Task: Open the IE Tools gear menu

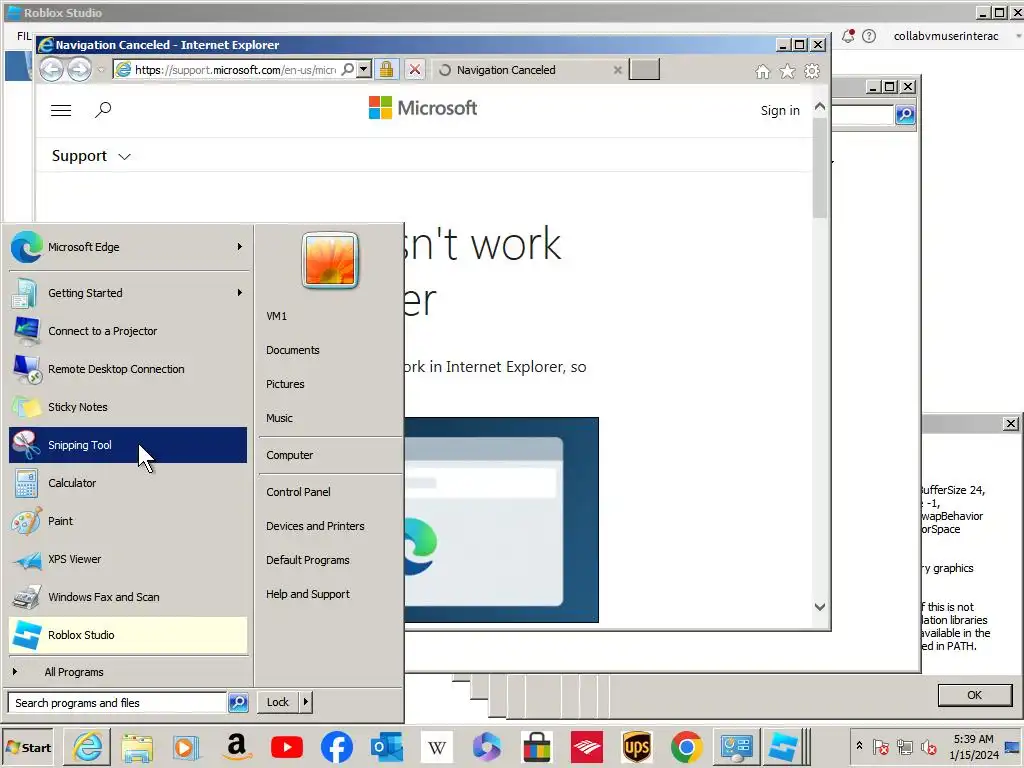Action: pyautogui.click(x=812, y=71)
